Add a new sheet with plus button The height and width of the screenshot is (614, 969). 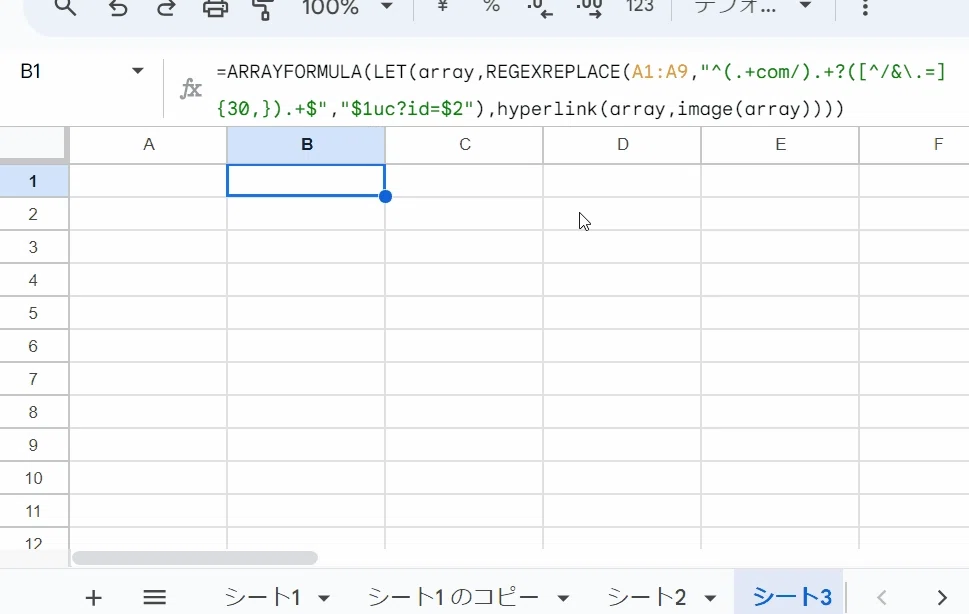[x=93, y=597]
